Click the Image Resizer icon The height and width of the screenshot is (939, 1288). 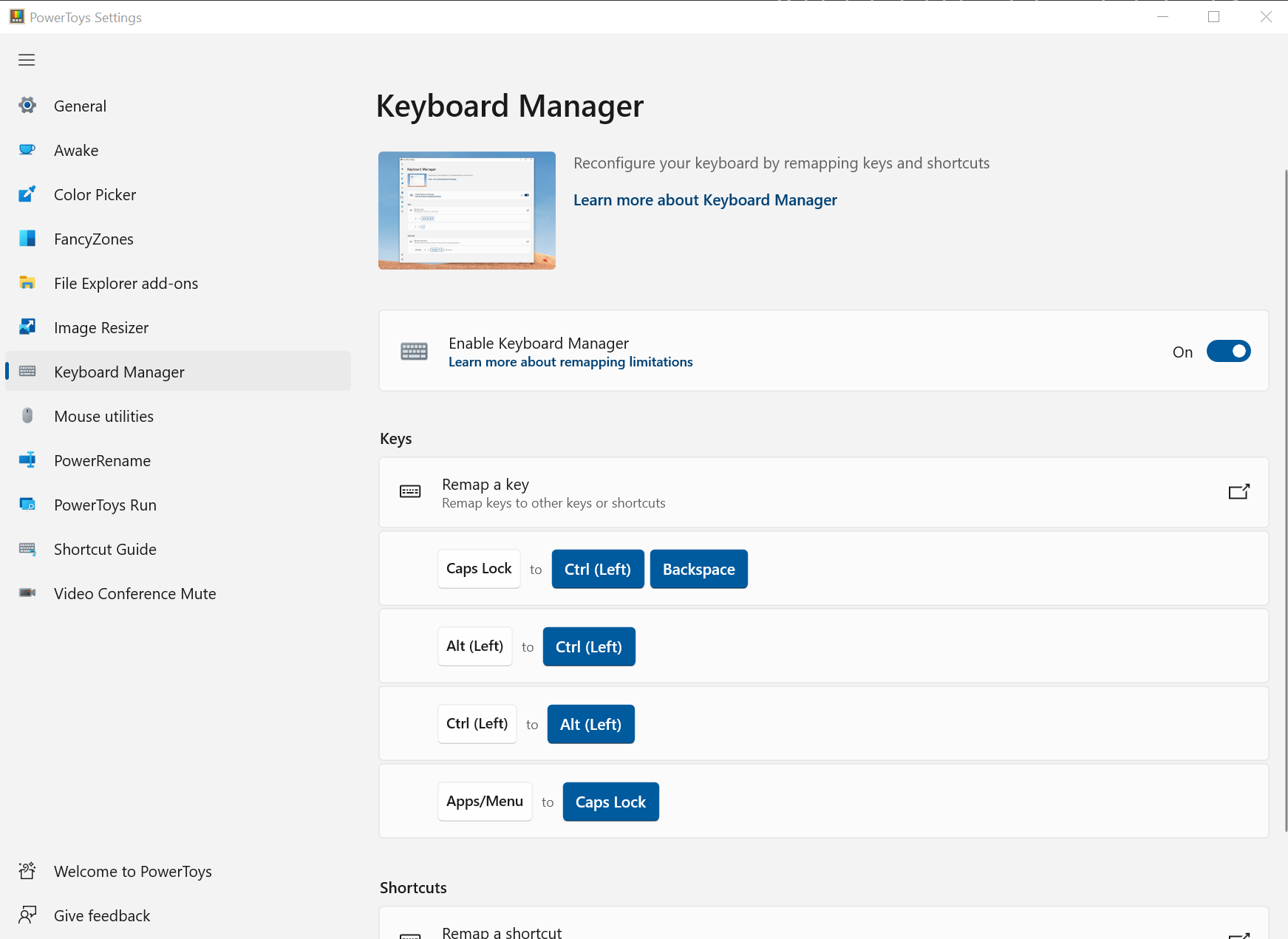point(27,327)
